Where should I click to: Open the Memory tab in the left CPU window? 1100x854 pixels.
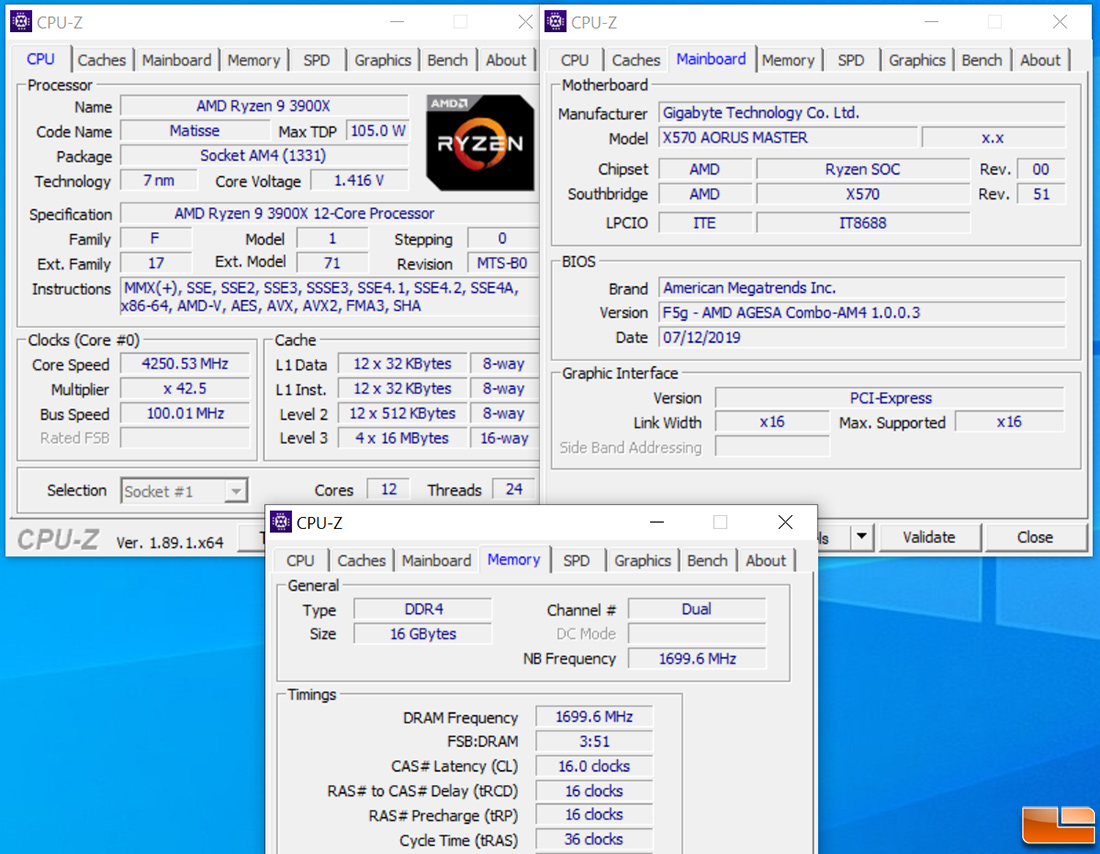tap(253, 60)
